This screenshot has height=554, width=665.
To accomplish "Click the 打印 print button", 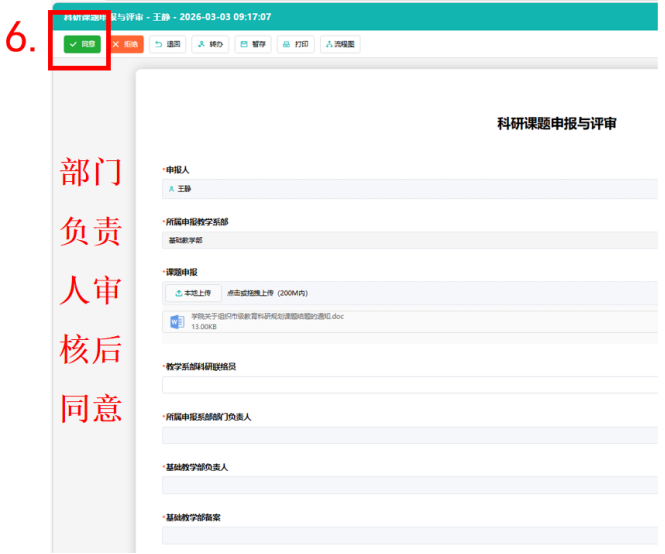I will tap(253, 45).
